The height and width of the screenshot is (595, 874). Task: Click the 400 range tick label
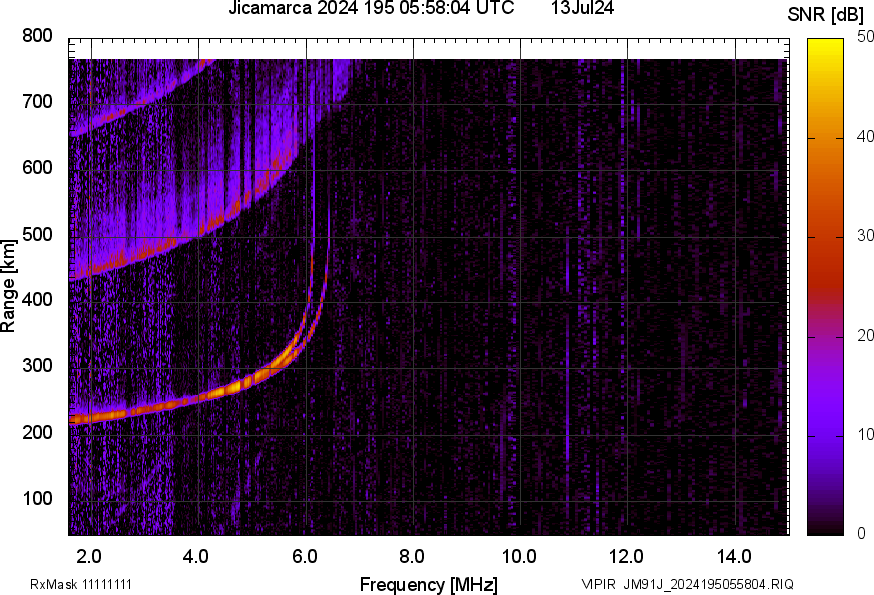pyautogui.click(x=37, y=299)
